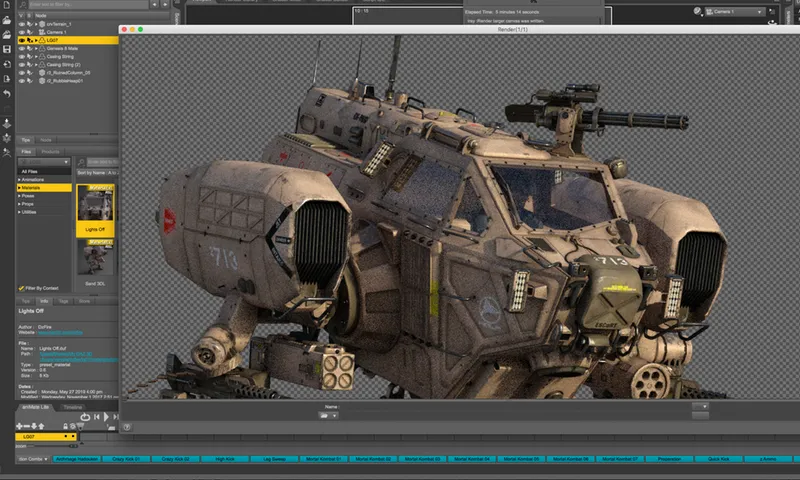Toggle visibility eye for LG07
The image size is (800, 480).
22,40
